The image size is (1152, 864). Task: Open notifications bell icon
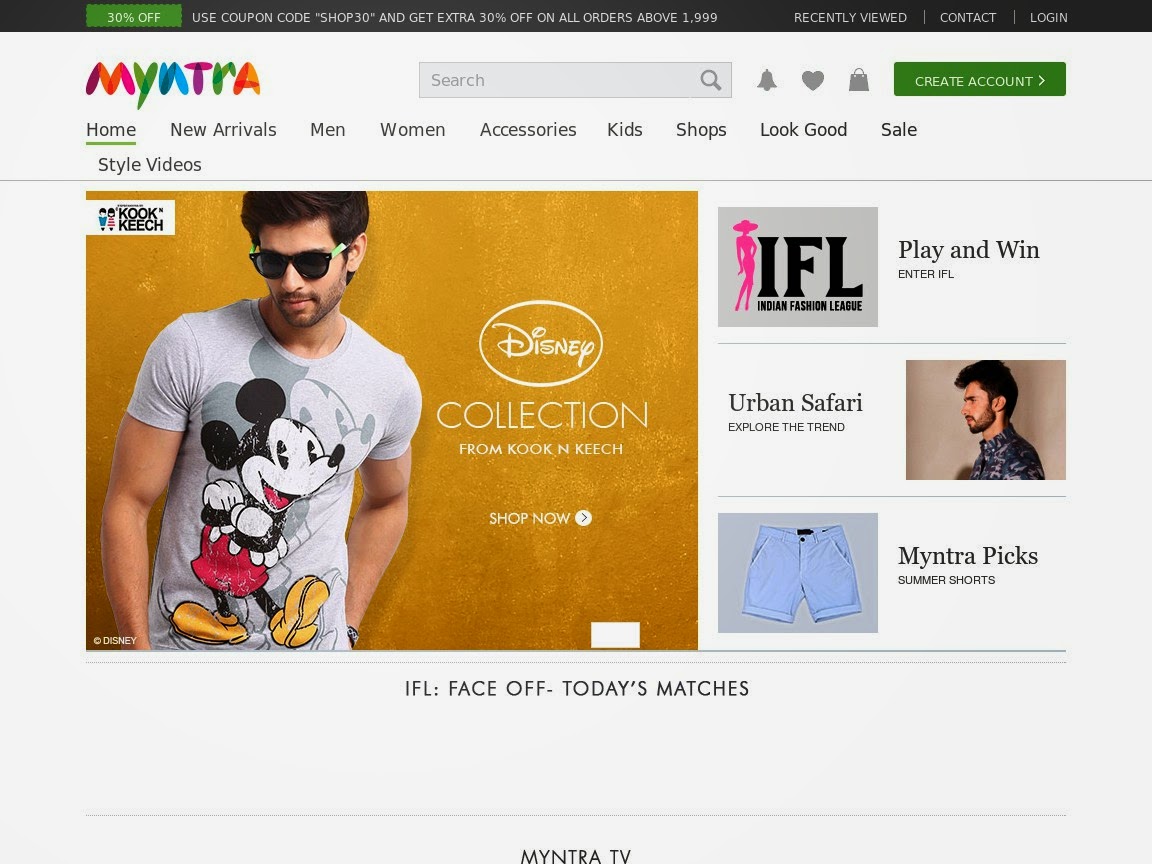[x=766, y=80]
